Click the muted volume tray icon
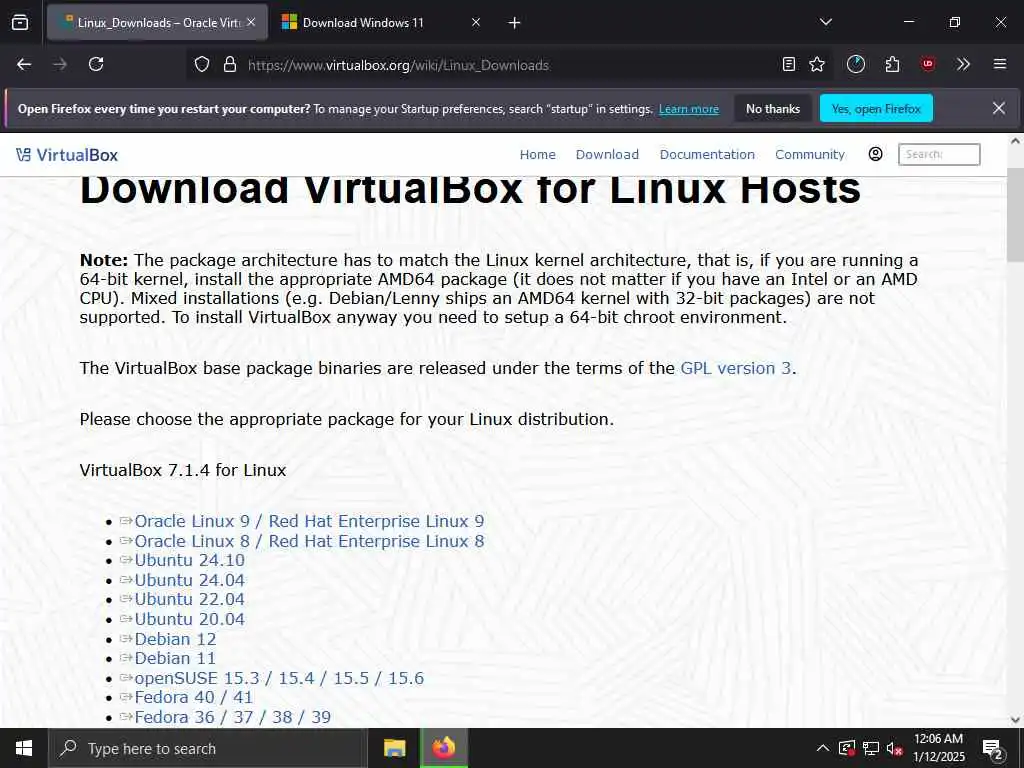The width and height of the screenshot is (1024, 768). point(894,748)
